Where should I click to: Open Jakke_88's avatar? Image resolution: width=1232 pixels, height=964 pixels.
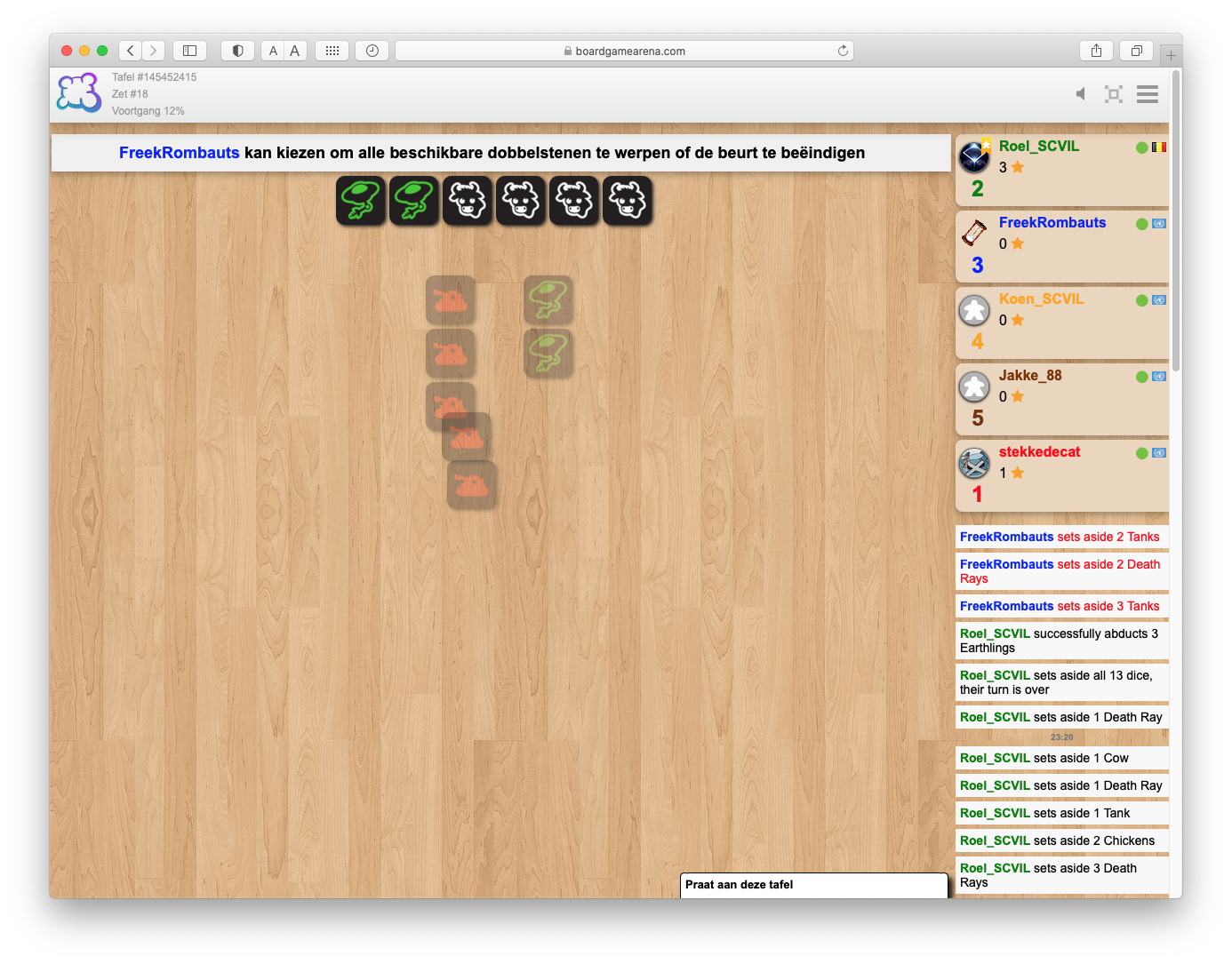[x=974, y=386]
